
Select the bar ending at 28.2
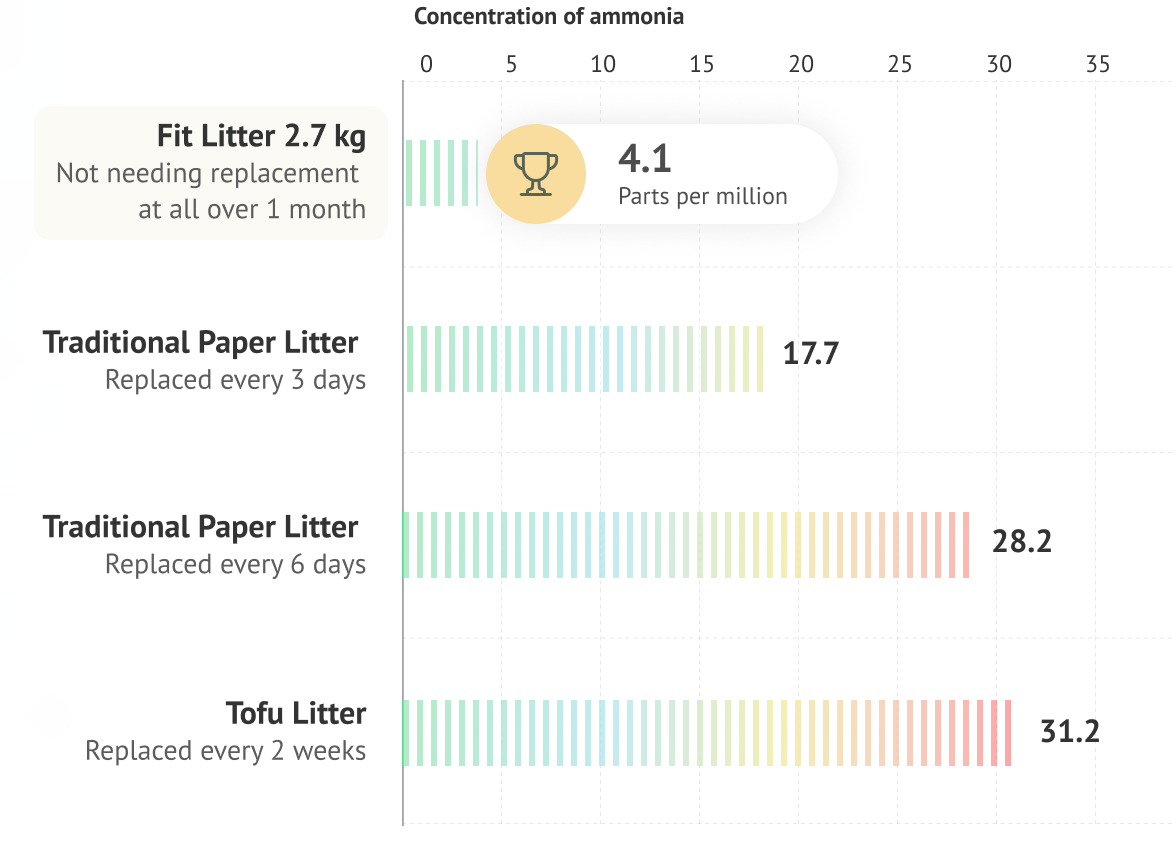686,545
